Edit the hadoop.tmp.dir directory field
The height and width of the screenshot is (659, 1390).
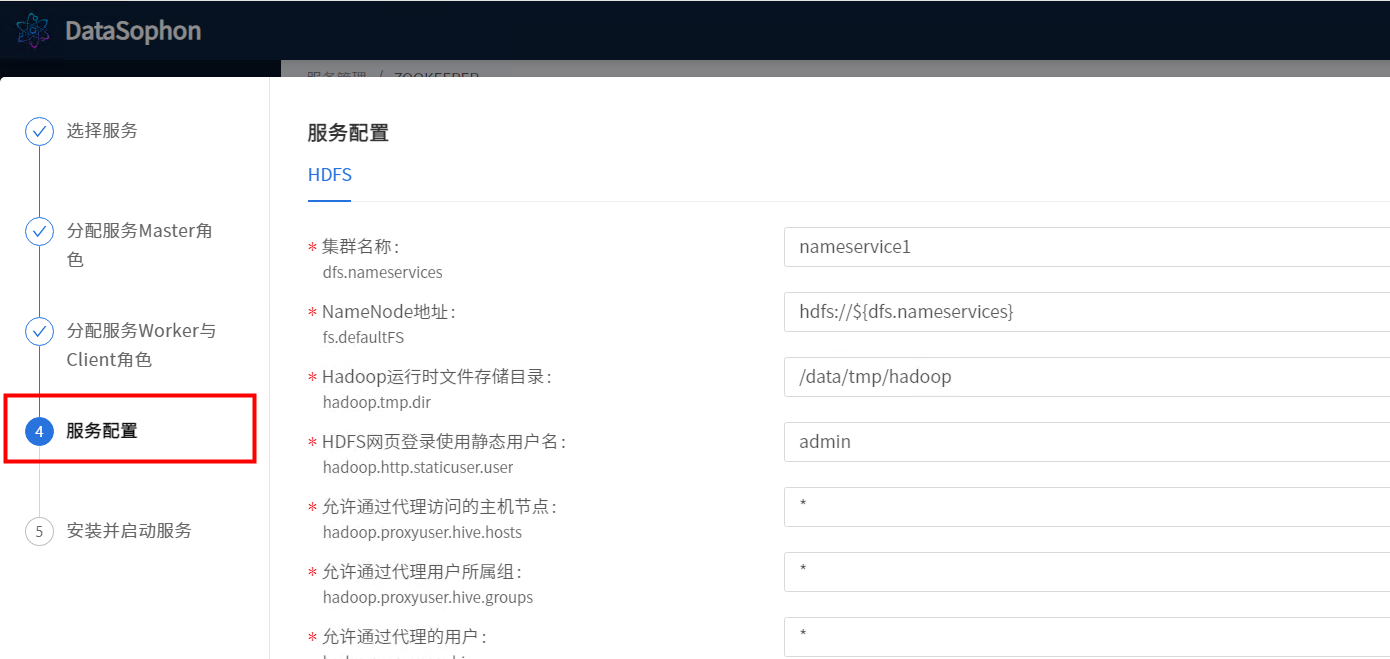[1086, 377]
